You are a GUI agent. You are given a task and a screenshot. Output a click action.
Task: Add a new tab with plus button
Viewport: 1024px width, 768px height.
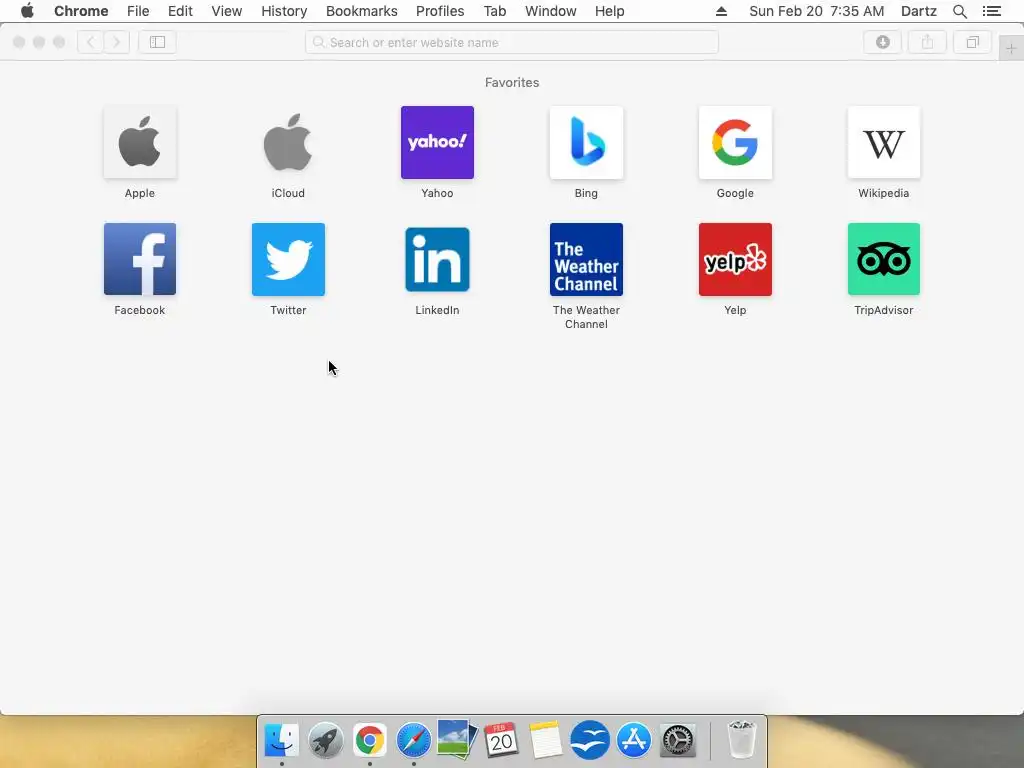pos(1011,49)
